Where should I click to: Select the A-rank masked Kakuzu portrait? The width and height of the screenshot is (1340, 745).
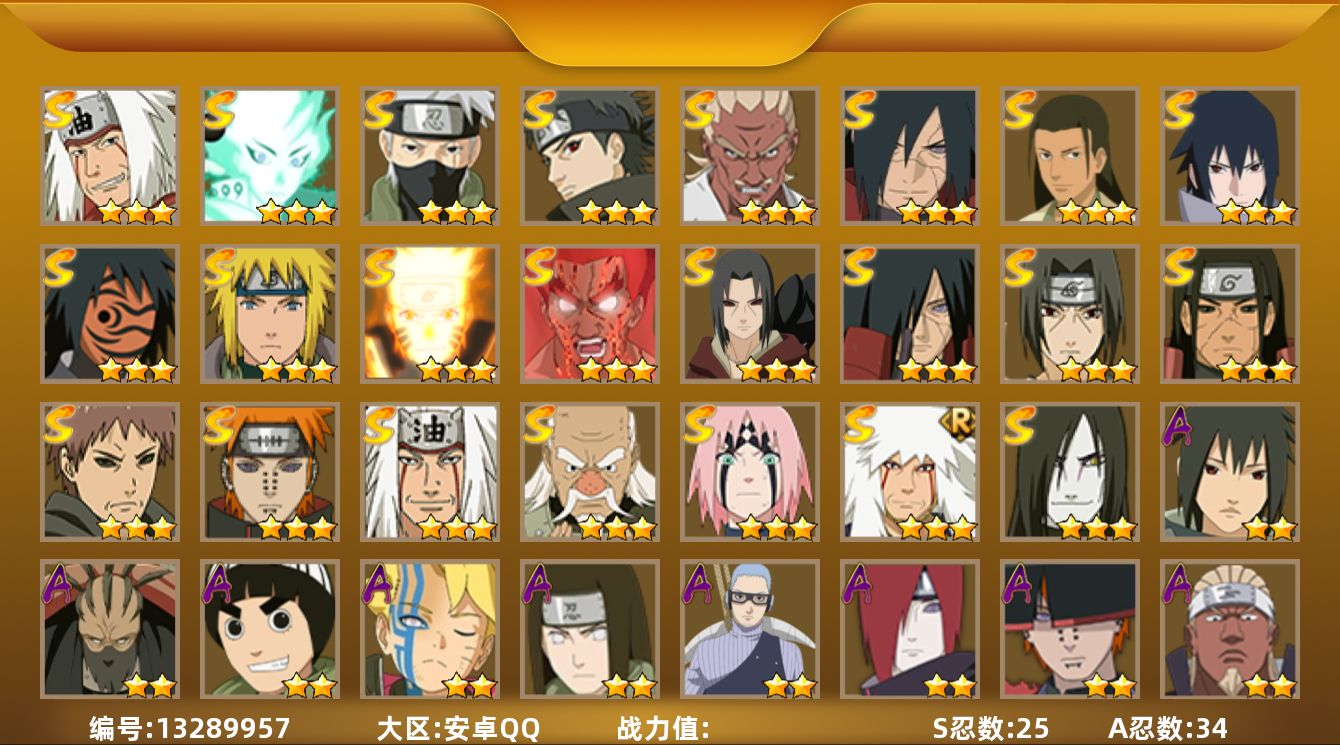pyautogui.click(x=109, y=629)
